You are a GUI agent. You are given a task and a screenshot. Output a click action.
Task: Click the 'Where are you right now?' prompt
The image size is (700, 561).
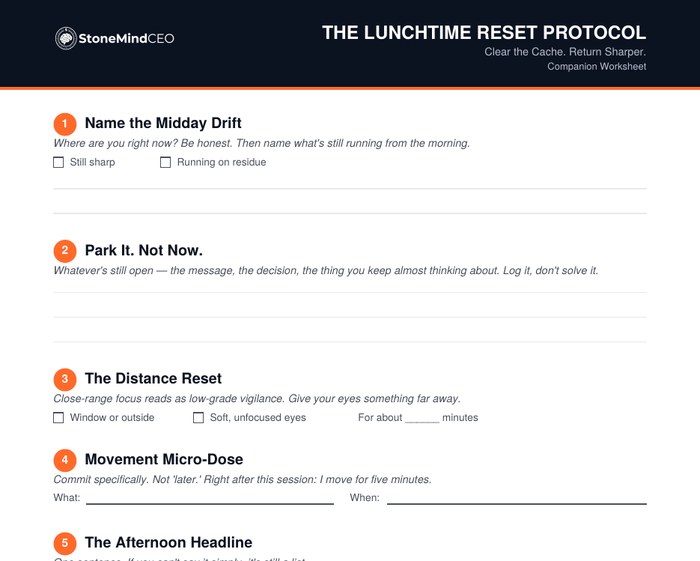point(262,143)
